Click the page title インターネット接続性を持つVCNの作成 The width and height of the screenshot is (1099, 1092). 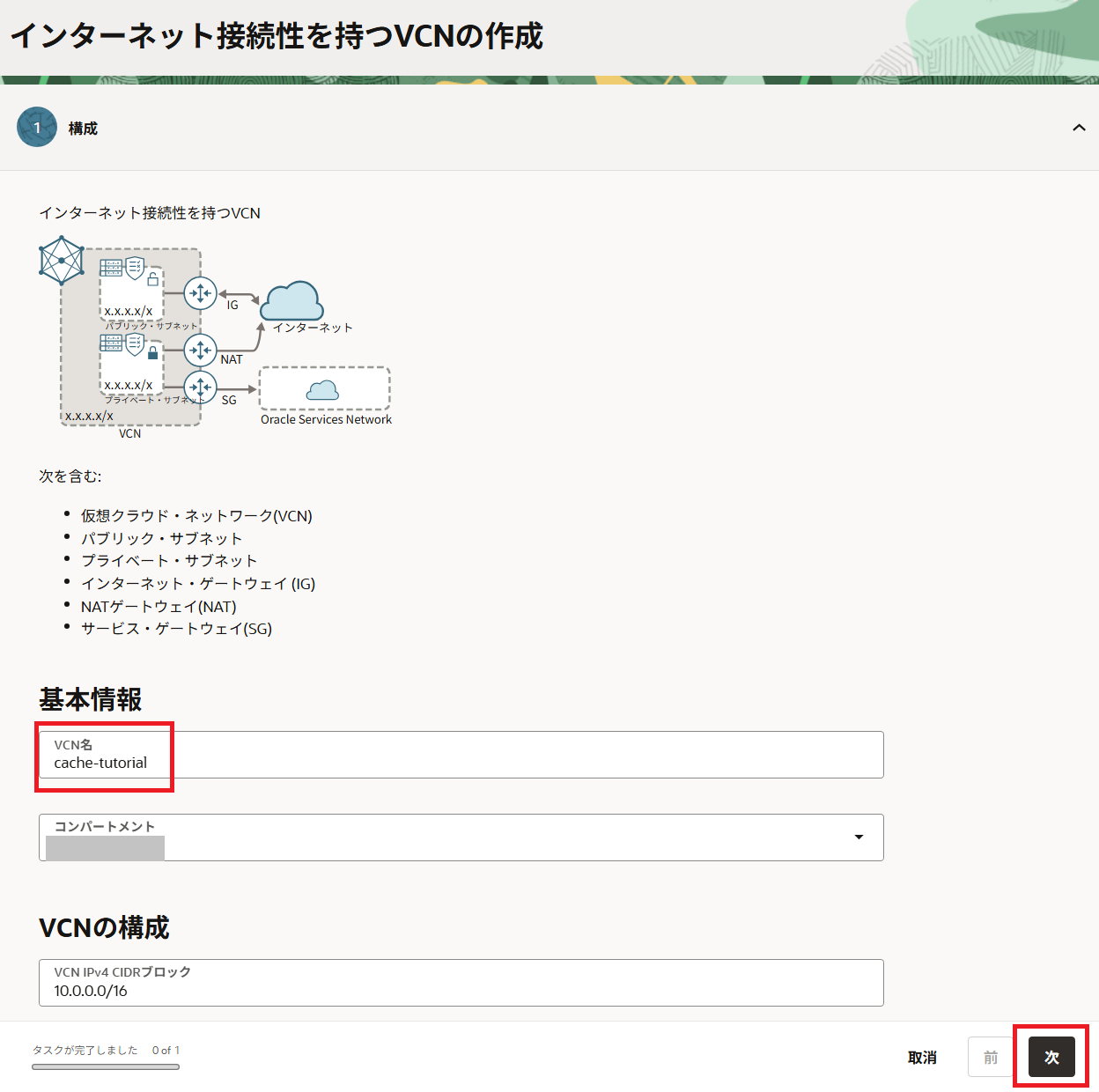click(277, 36)
